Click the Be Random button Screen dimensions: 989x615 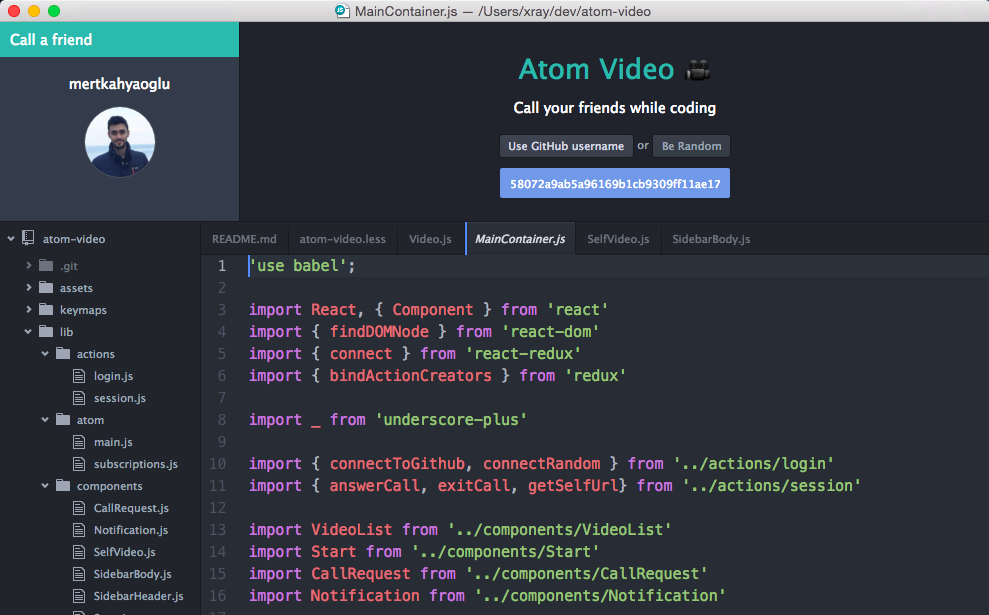tap(691, 146)
